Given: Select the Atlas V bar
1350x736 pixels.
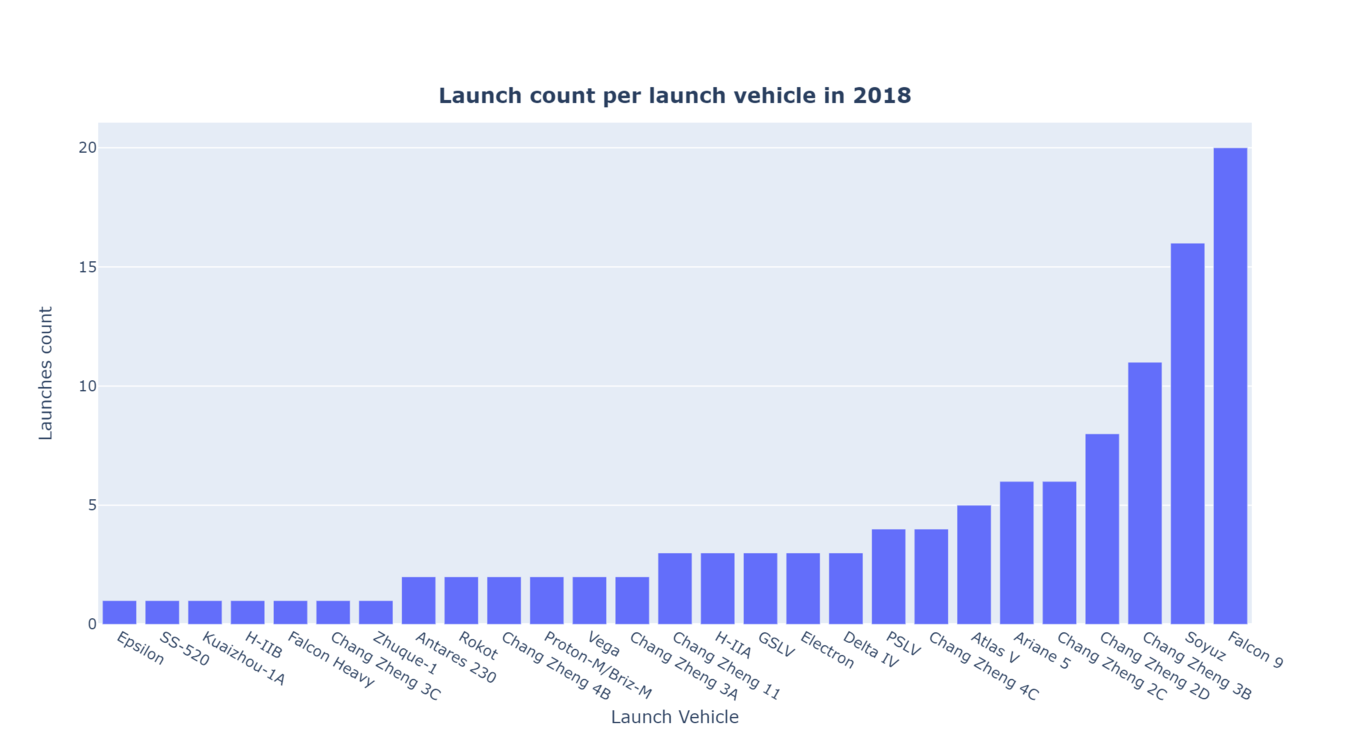Looking at the screenshot, I should [x=974, y=565].
